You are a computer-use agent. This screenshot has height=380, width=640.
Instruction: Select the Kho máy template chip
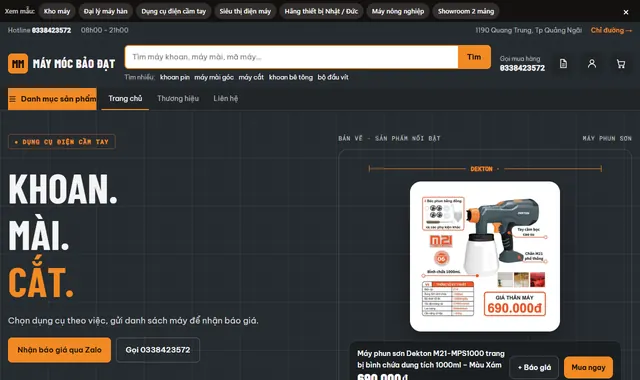[x=57, y=11]
